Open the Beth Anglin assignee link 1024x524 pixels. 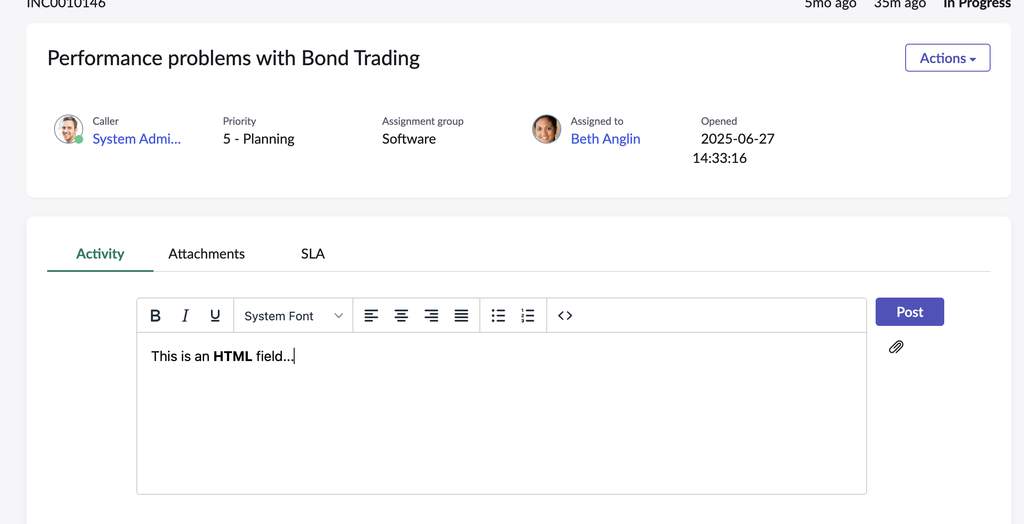coord(605,139)
